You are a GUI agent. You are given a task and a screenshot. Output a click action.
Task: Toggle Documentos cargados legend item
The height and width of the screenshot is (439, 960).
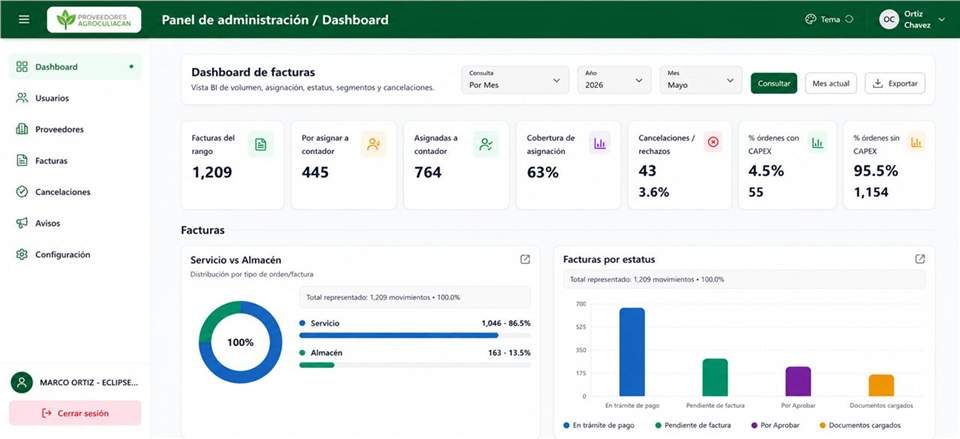[x=860, y=425]
